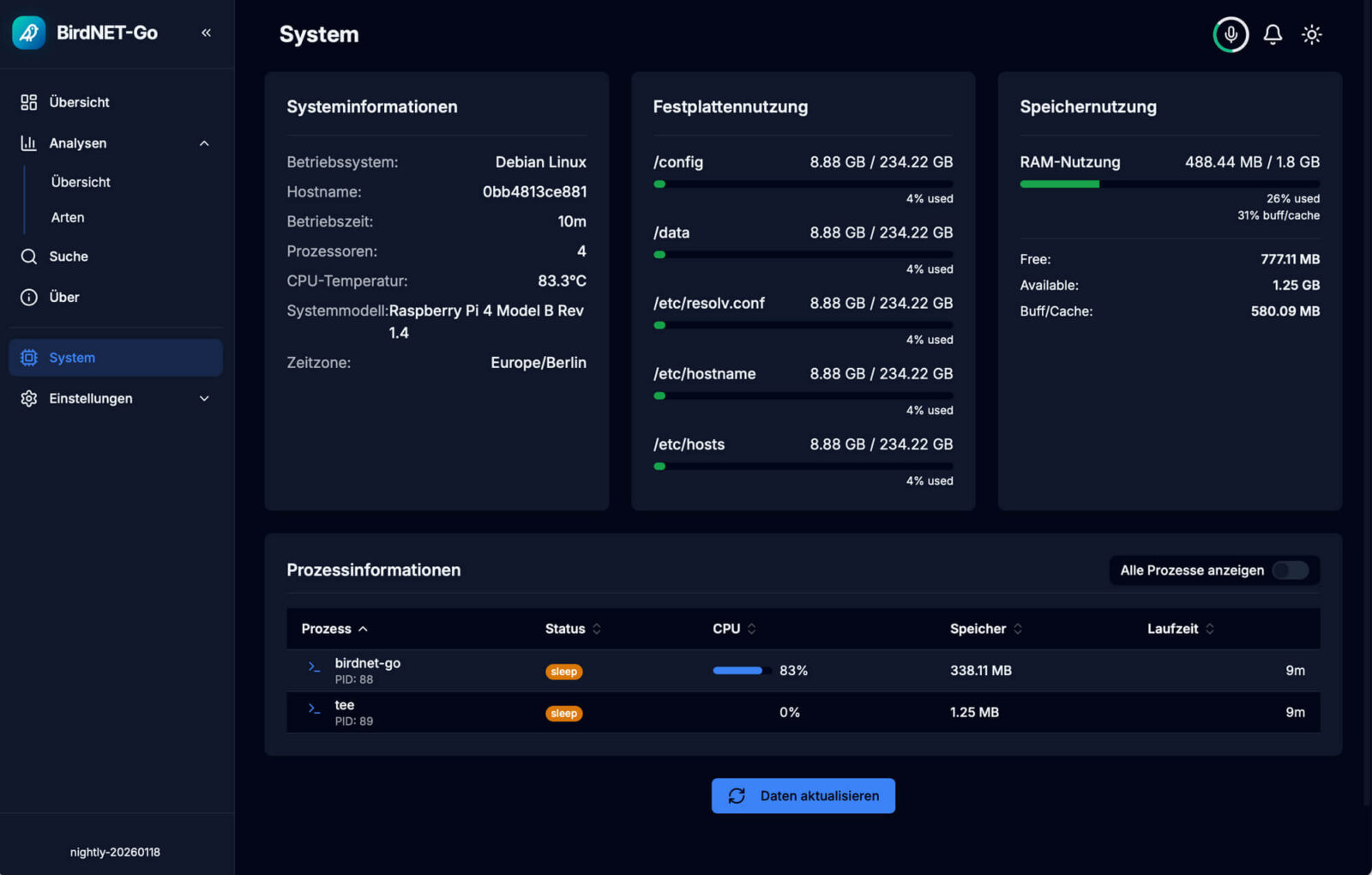Click the RAM-Nutzung progress bar
This screenshot has width=1372, height=875.
coord(1170,184)
